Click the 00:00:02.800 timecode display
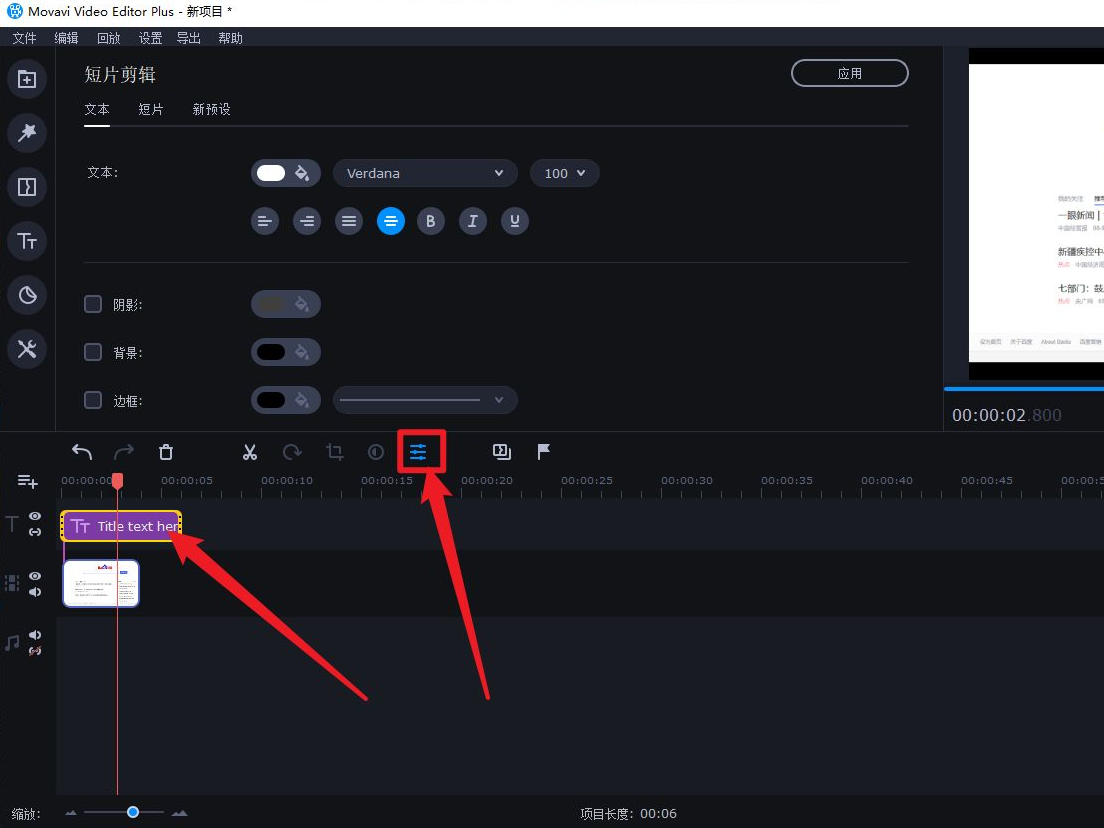Viewport: 1104px width, 828px height. 1006,415
